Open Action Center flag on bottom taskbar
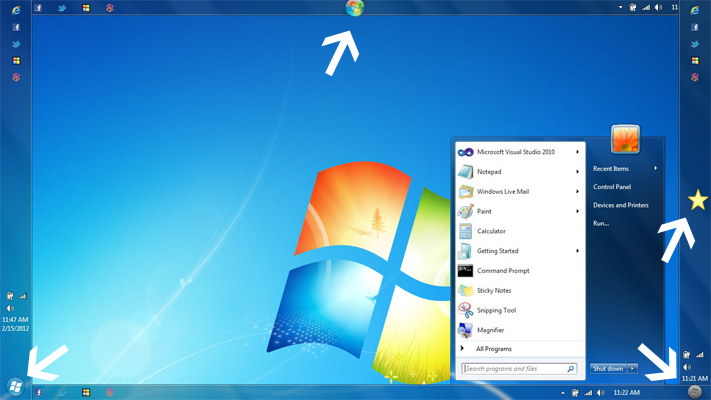The image size is (711, 400). 575,393
